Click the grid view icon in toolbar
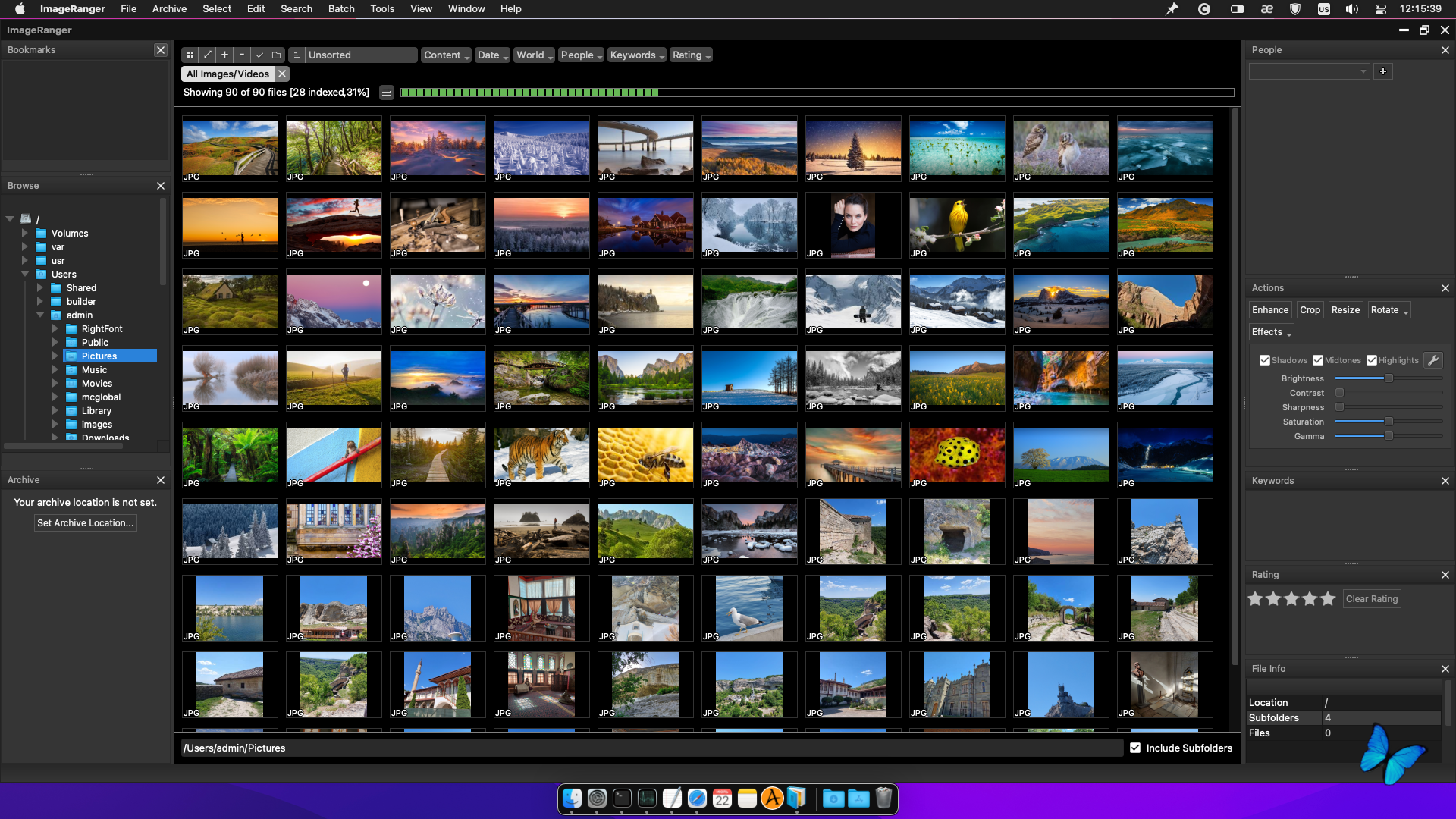This screenshot has height=819, width=1456. coord(190,55)
